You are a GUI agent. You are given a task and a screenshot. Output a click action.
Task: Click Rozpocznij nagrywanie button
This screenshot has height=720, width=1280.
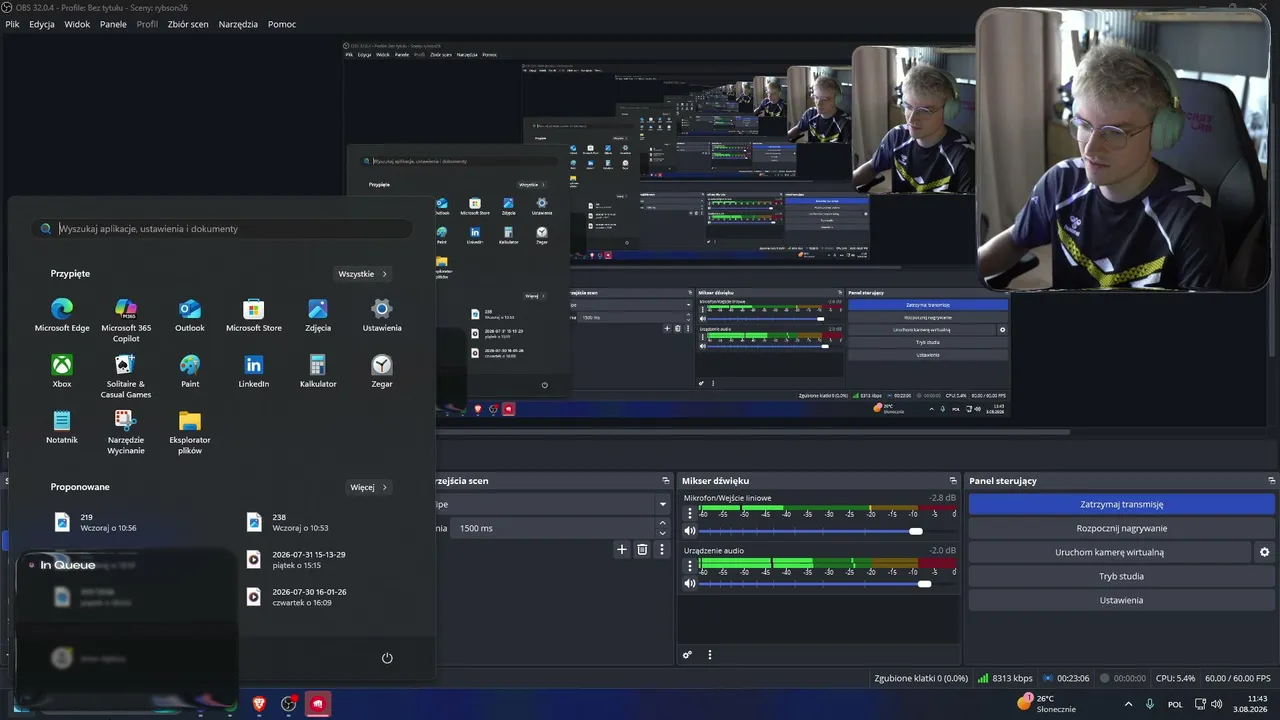click(x=1122, y=528)
